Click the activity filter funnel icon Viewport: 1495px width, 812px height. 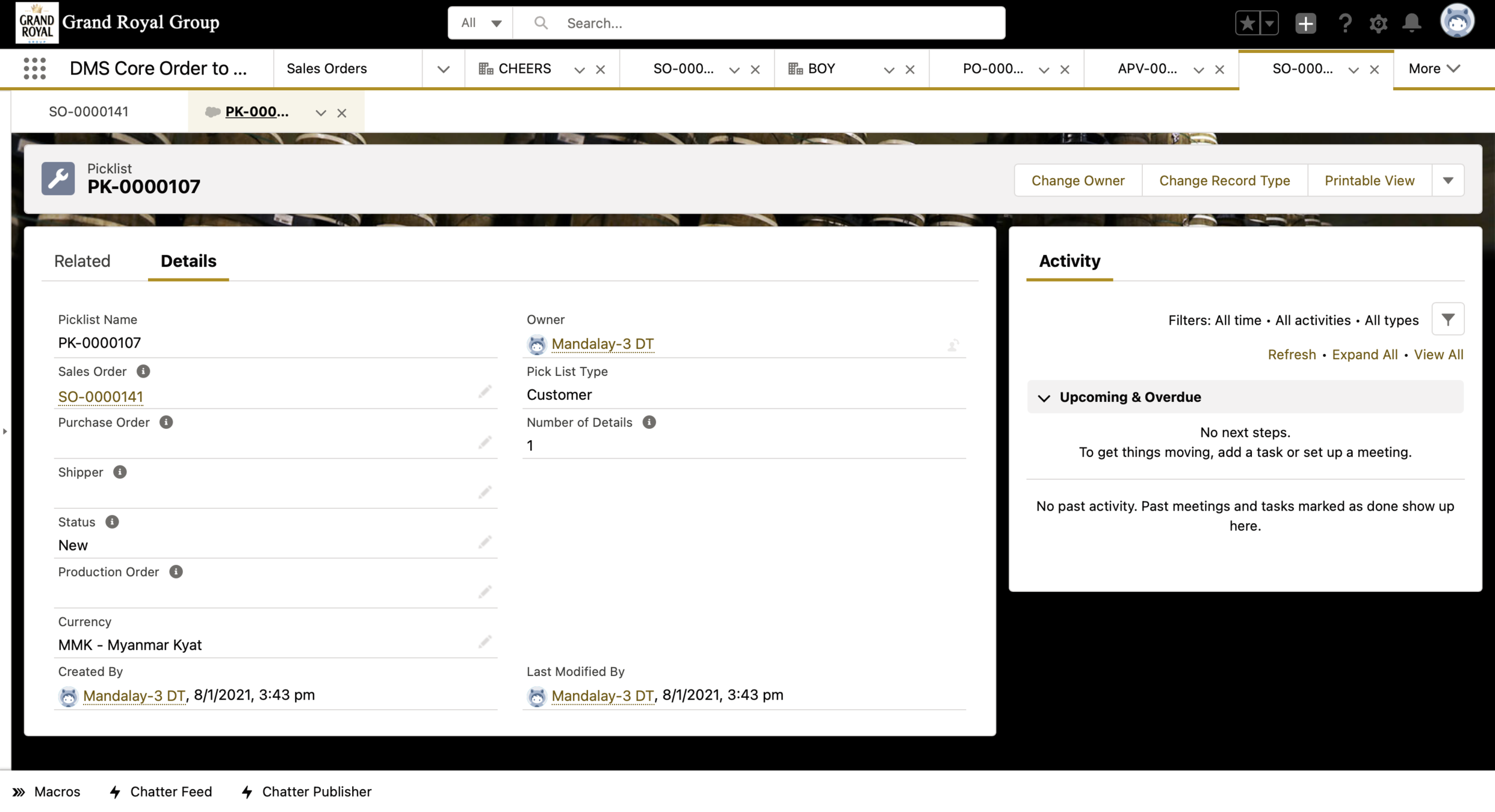(1447, 319)
